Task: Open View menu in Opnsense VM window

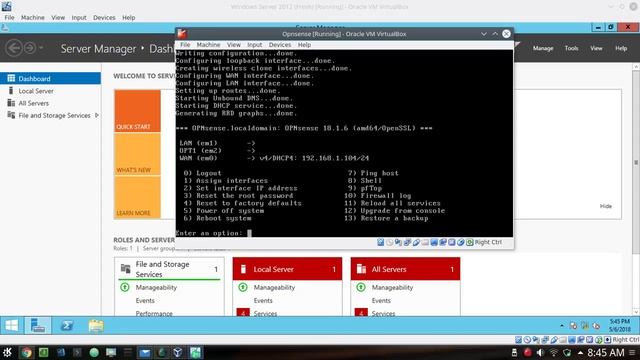Action: coord(233,44)
